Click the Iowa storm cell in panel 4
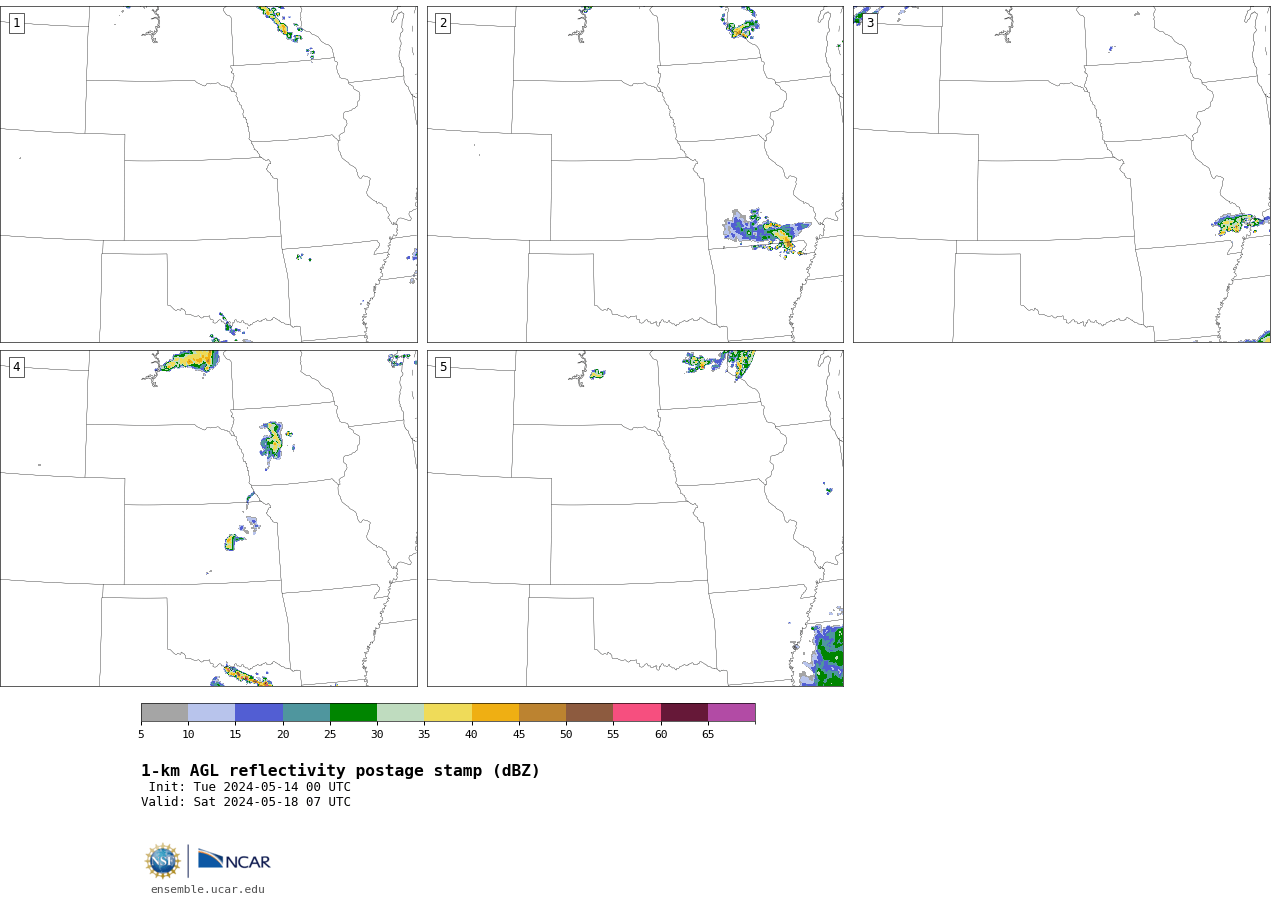Viewport: 1280px width, 901px height. tap(273, 442)
